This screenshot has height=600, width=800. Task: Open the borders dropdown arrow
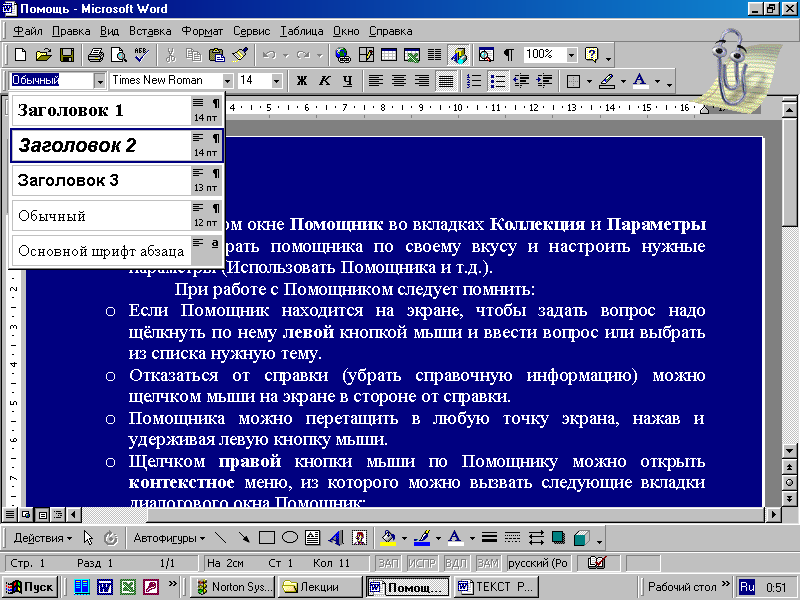click(589, 81)
